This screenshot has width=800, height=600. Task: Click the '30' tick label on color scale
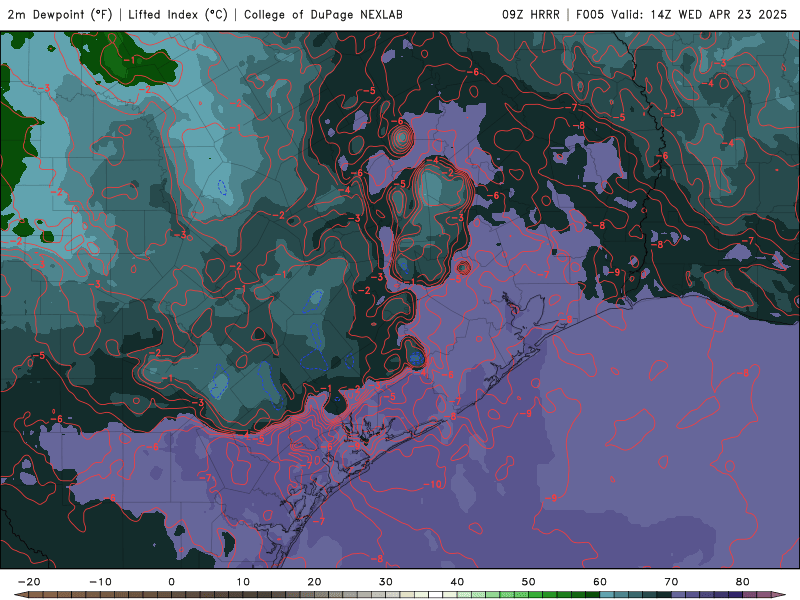(x=386, y=582)
